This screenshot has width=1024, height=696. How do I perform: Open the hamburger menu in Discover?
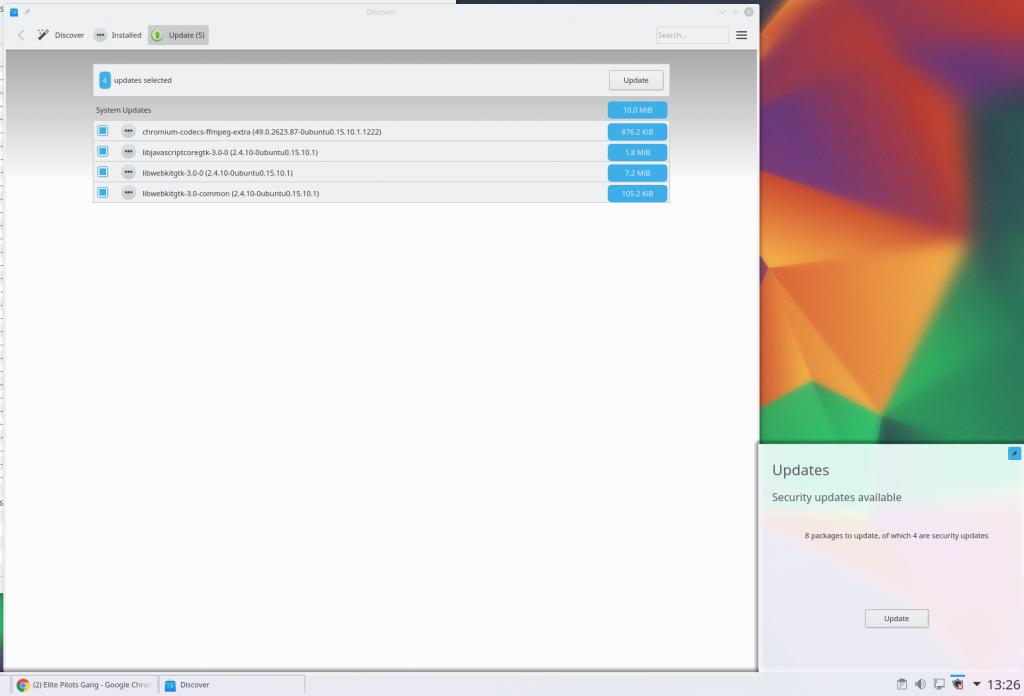(741, 35)
